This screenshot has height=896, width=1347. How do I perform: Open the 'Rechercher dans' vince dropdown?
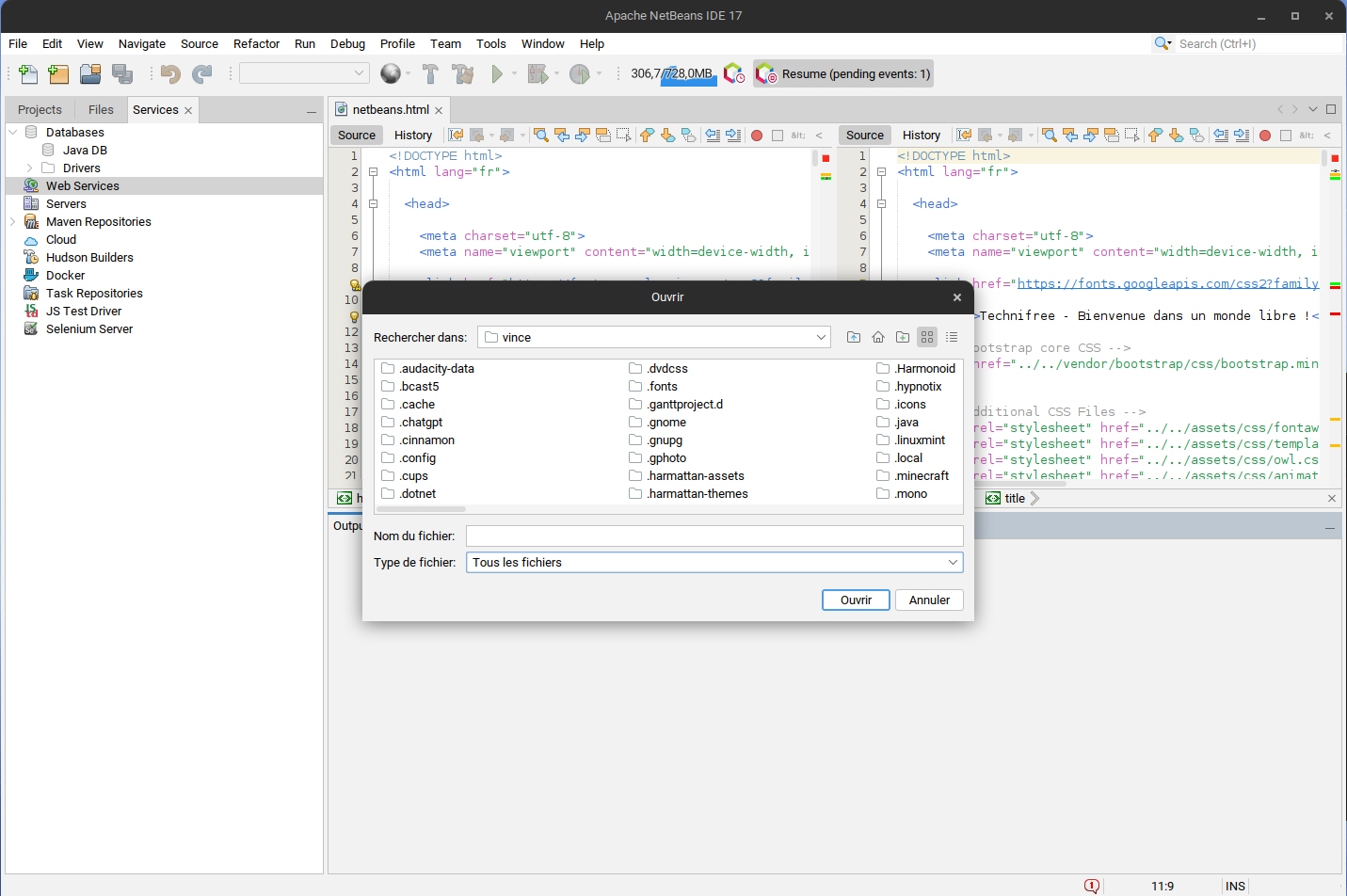click(653, 337)
